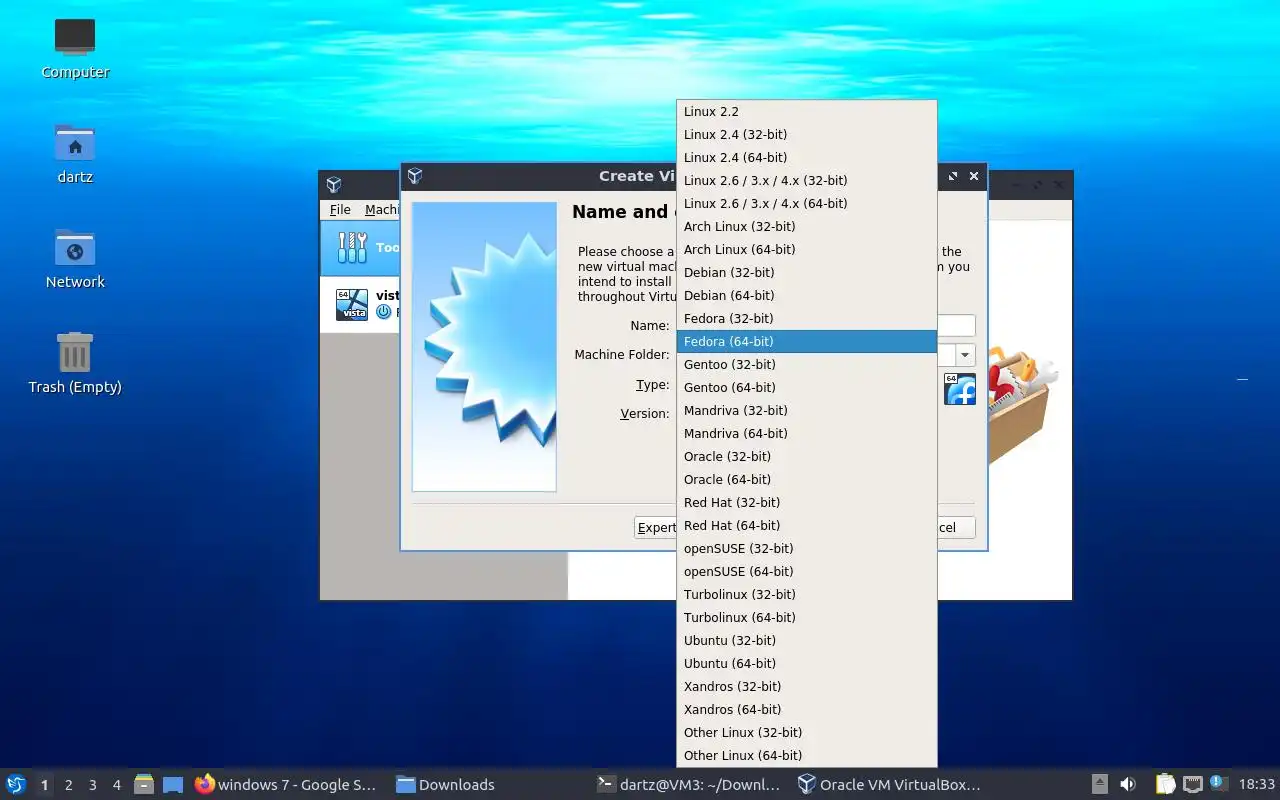Open Firefox windows 7 Google taskbar item
The image size is (1280, 800).
[x=287, y=785]
